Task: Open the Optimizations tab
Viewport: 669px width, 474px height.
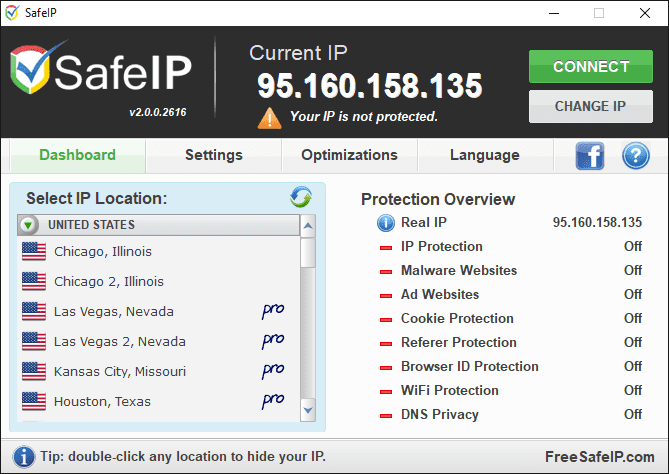Action: pyautogui.click(x=349, y=155)
